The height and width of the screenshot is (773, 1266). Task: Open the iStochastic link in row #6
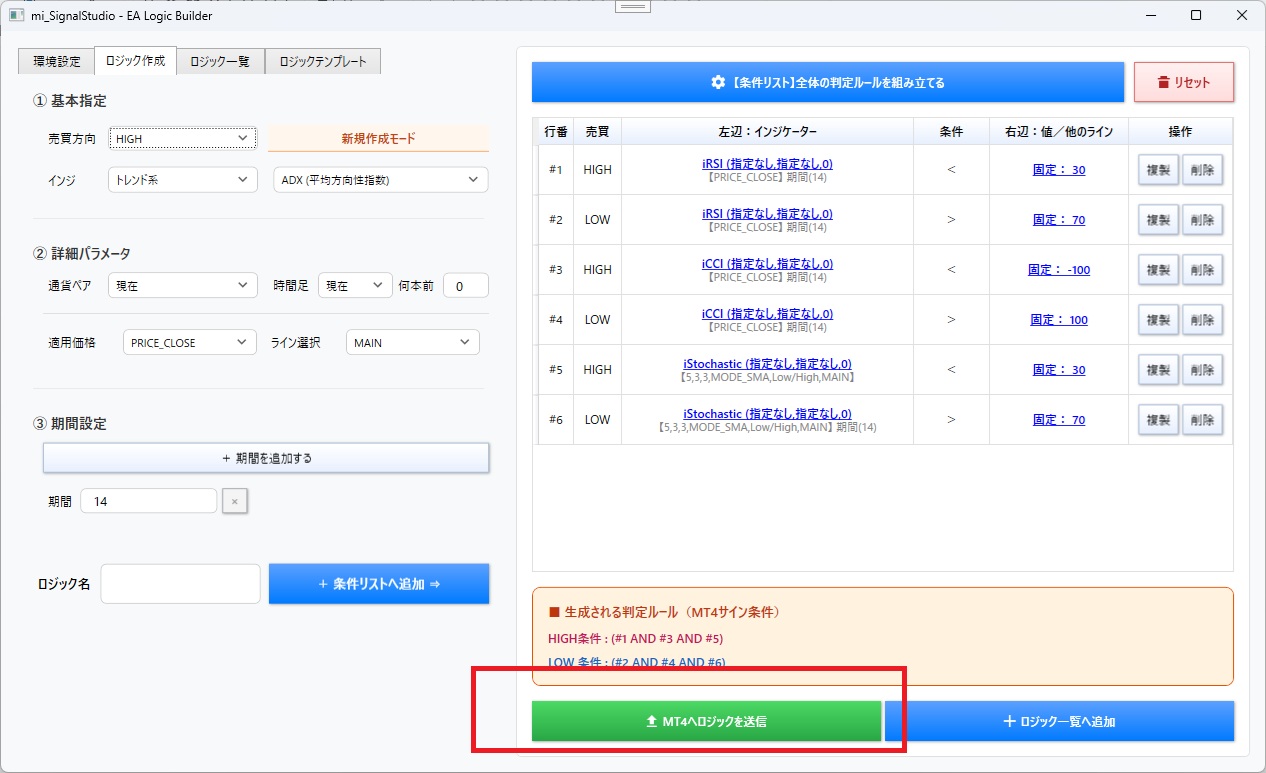pyautogui.click(x=767, y=413)
